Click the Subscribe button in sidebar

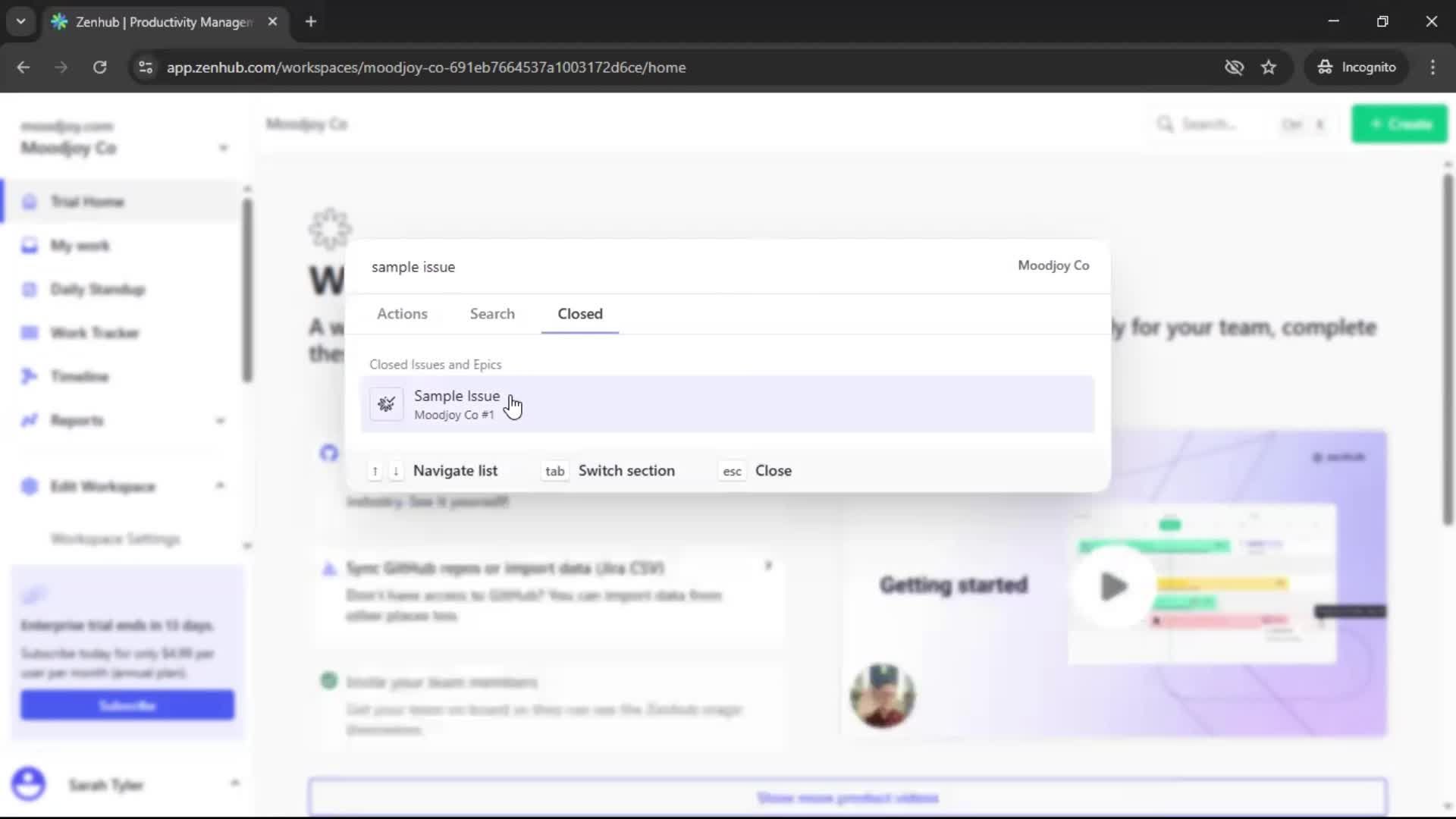tap(127, 704)
